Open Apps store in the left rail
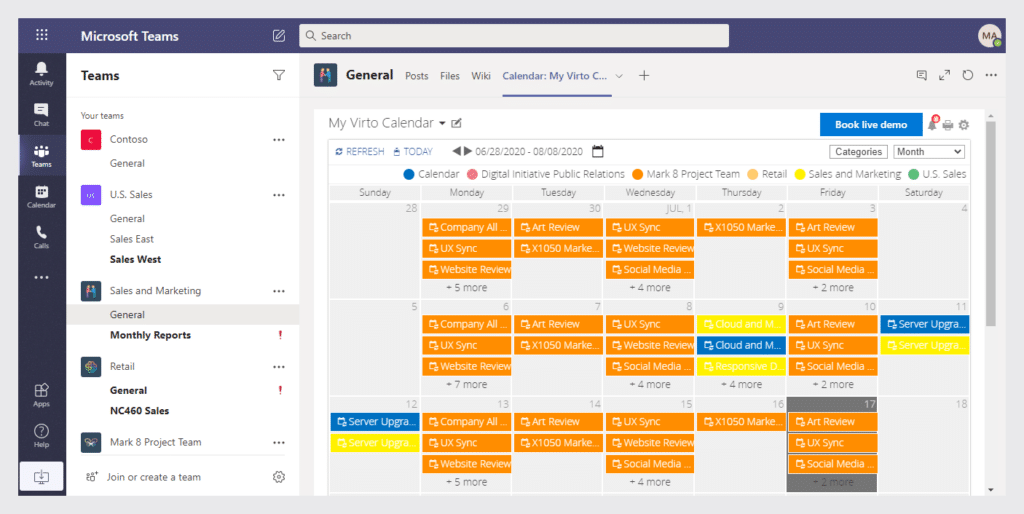 click(x=42, y=394)
